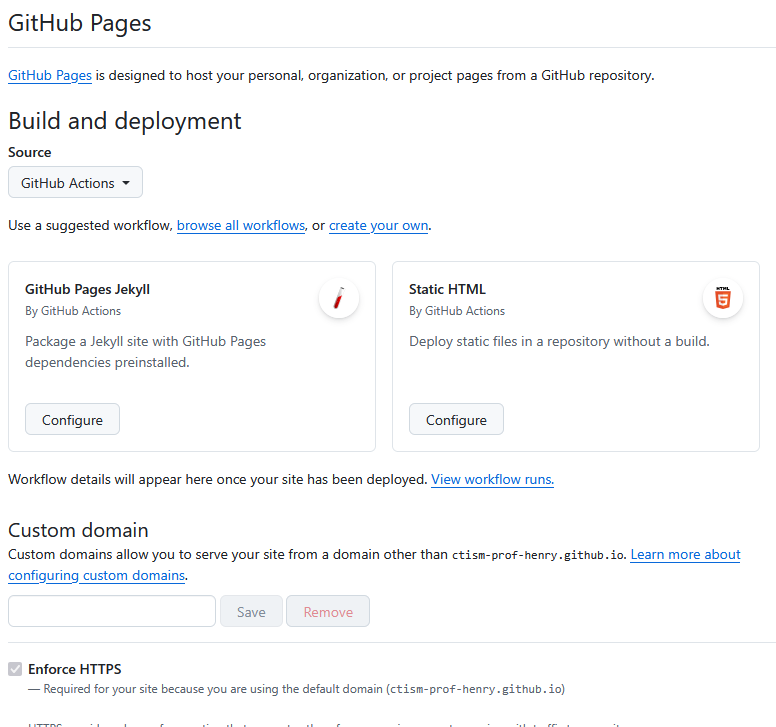Follow the 'browse all workflows' link
This screenshot has height=727, width=776.
[x=240, y=226]
